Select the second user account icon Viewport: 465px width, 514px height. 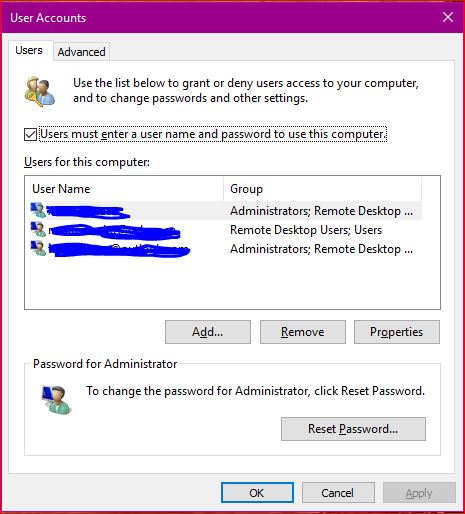pyautogui.click(x=38, y=229)
